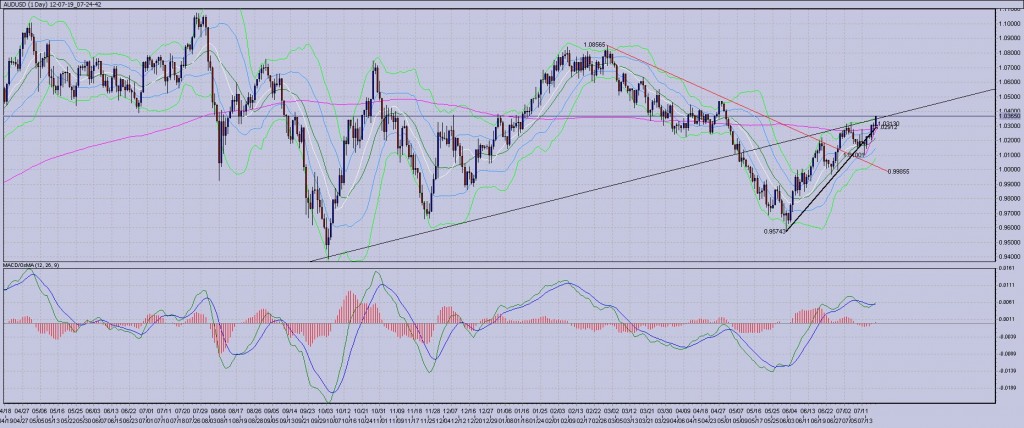
Task: Click the highlighted 1.03650 price on the axis
Action: point(1008,117)
